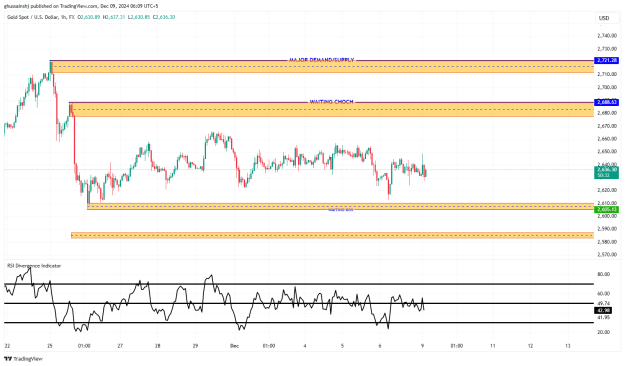Viewport: 625px width, 366px height.
Task: Click the teal current price tag 2,636.30
Action: (606, 172)
